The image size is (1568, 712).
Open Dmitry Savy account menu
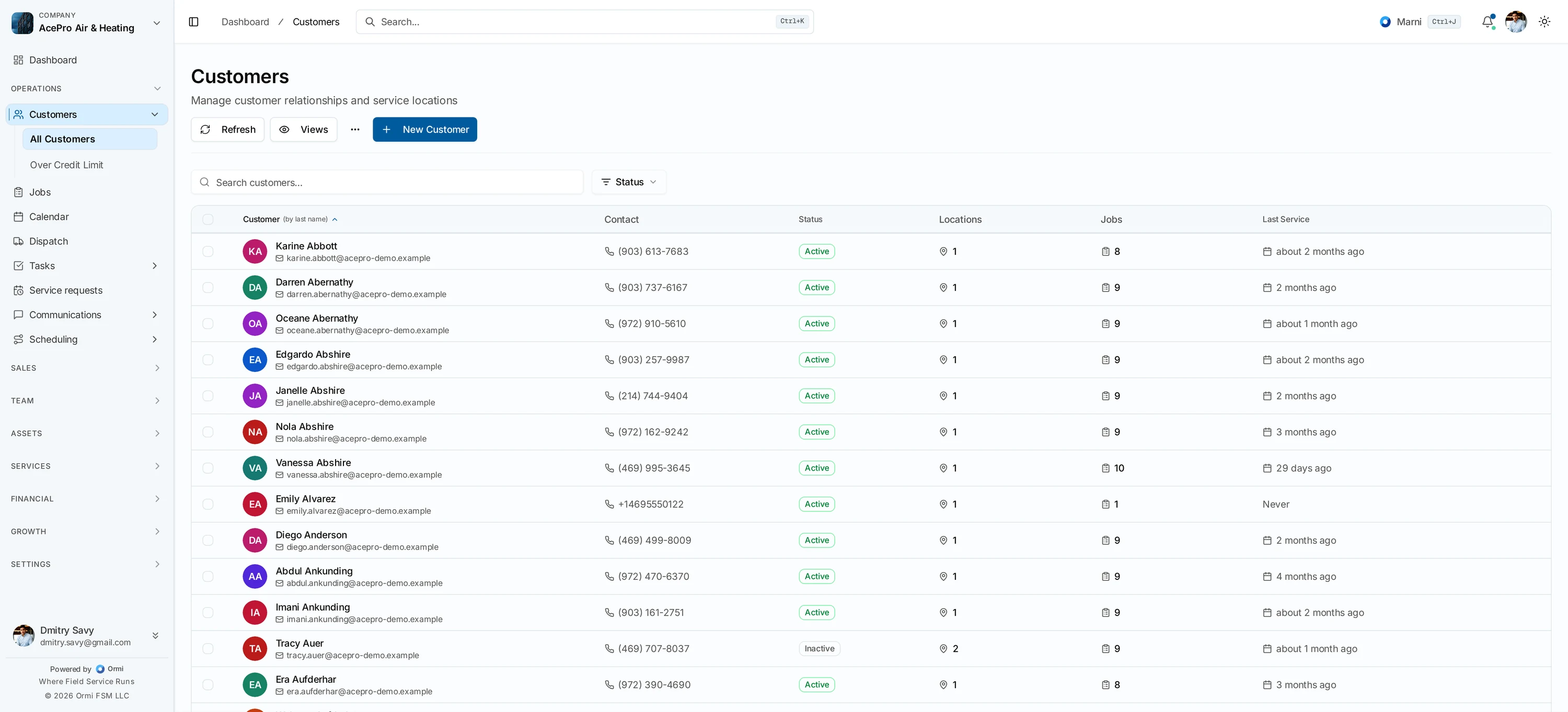point(86,636)
